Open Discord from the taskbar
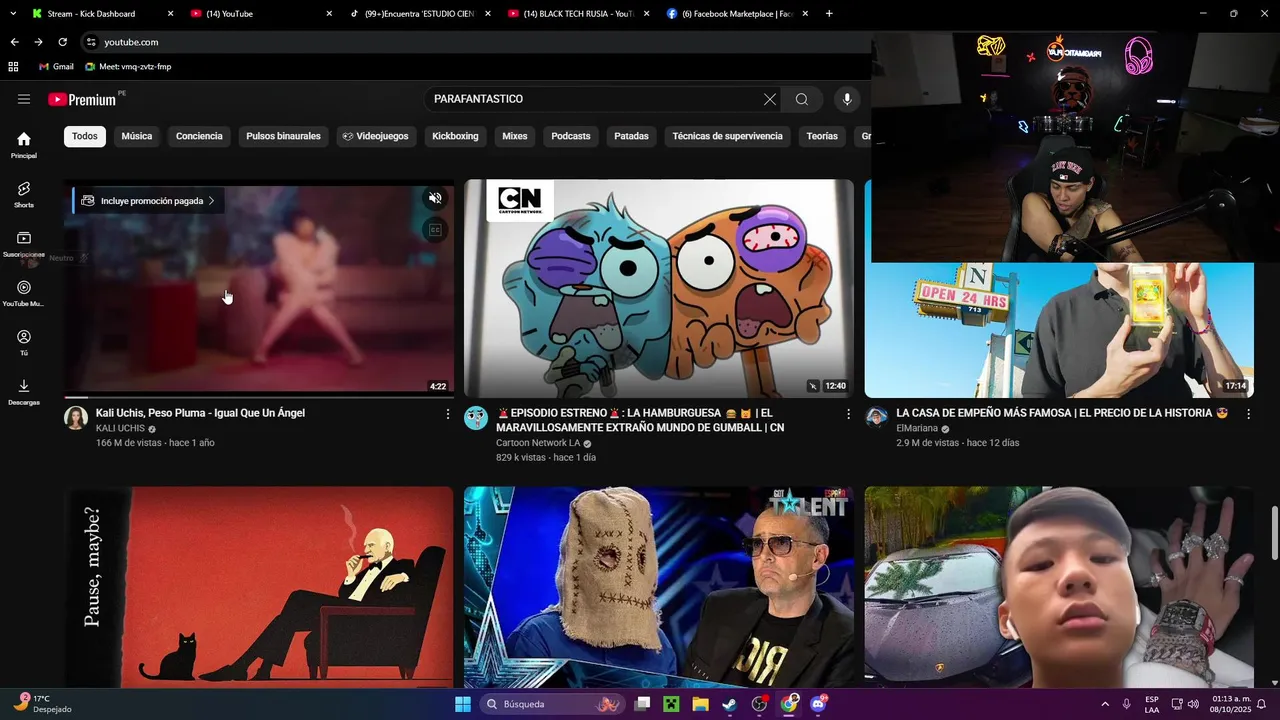 coord(818,704)
